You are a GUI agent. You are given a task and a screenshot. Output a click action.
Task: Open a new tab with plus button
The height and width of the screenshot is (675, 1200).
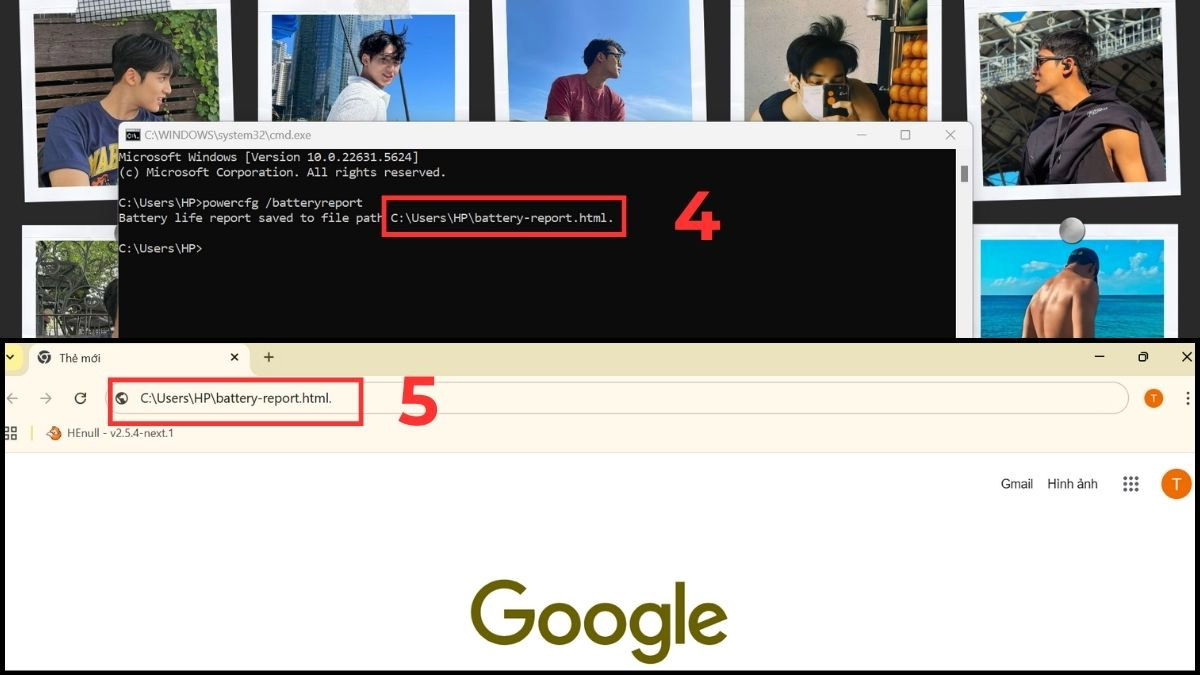(x=268, y=357)
